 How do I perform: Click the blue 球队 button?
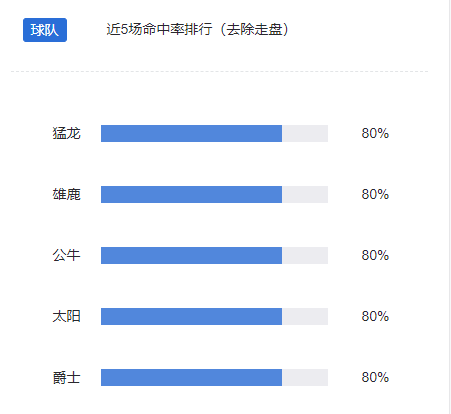coord(45,30)
